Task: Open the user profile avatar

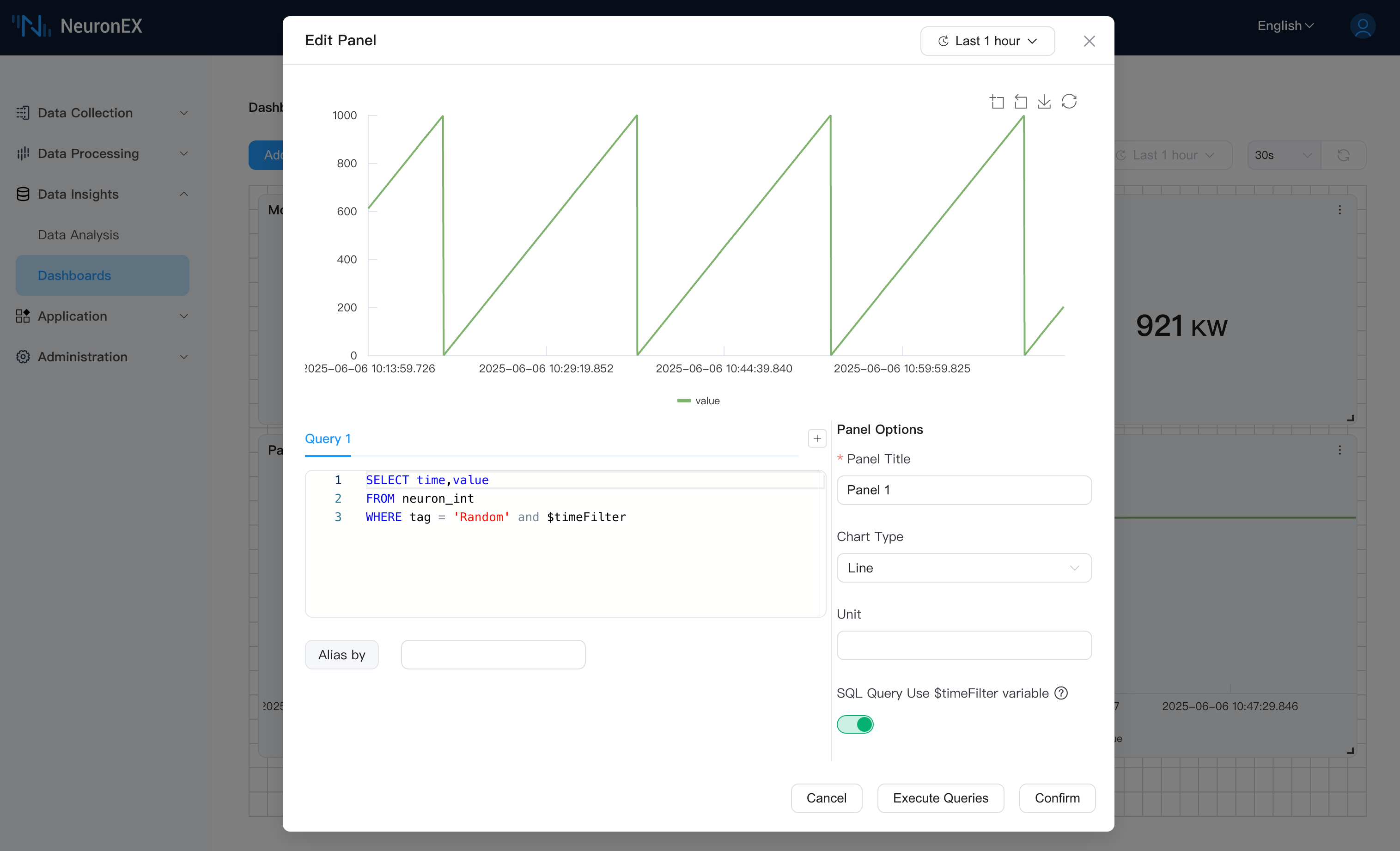Action: (1362, 26)
